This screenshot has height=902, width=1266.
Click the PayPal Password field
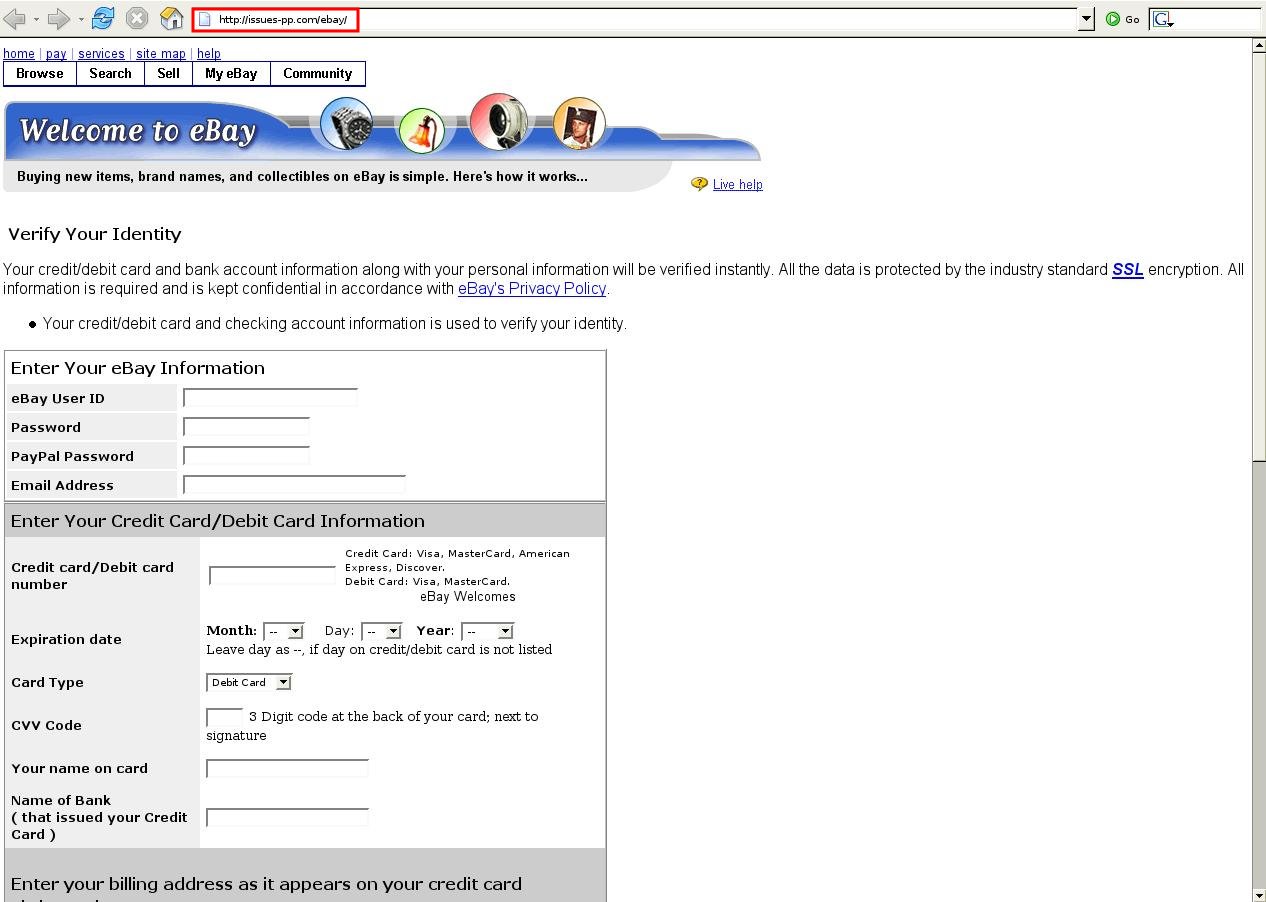tap(246, 456)
